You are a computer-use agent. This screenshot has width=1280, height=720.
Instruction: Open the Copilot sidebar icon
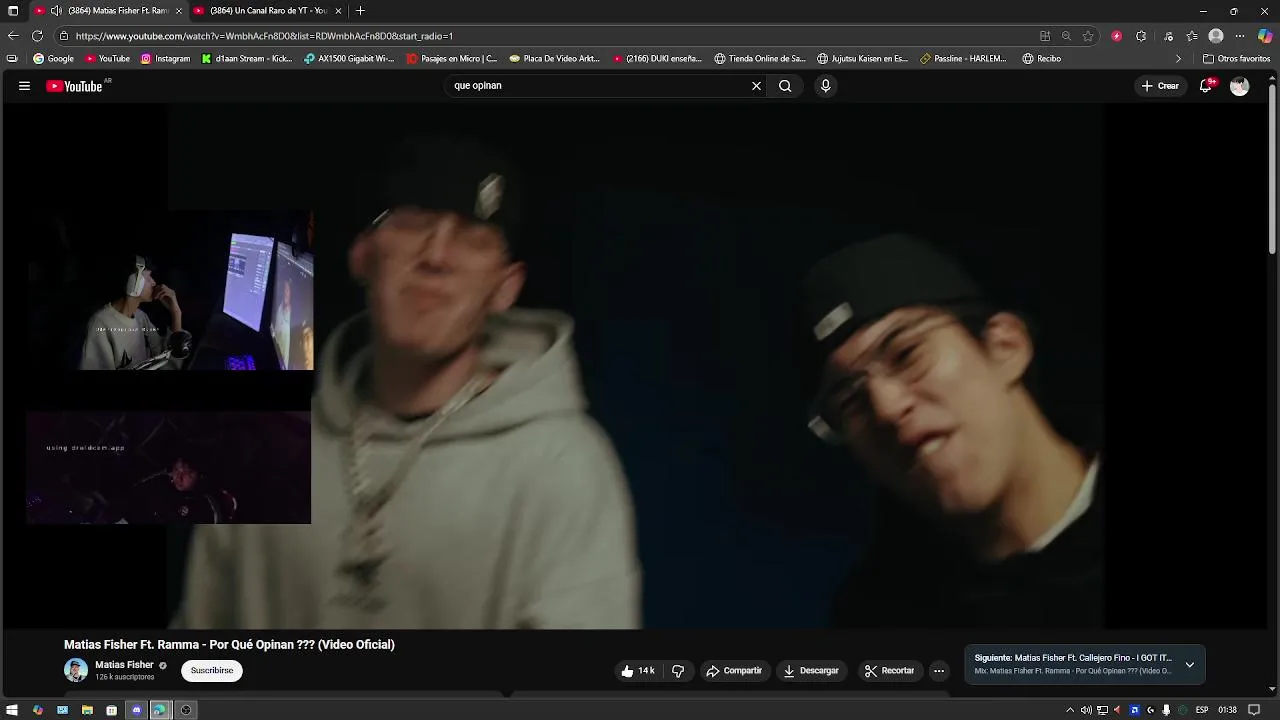[x=1265, y=36]
